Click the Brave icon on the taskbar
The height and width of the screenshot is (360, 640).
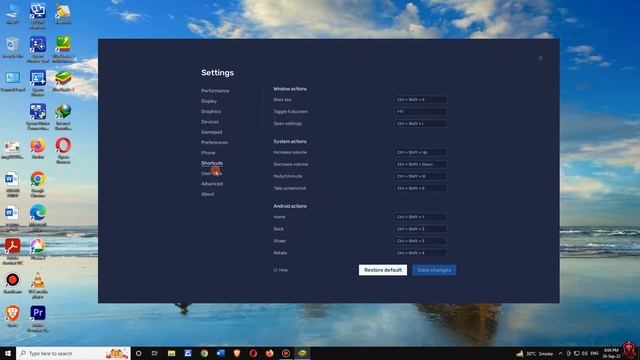[237, 353]
